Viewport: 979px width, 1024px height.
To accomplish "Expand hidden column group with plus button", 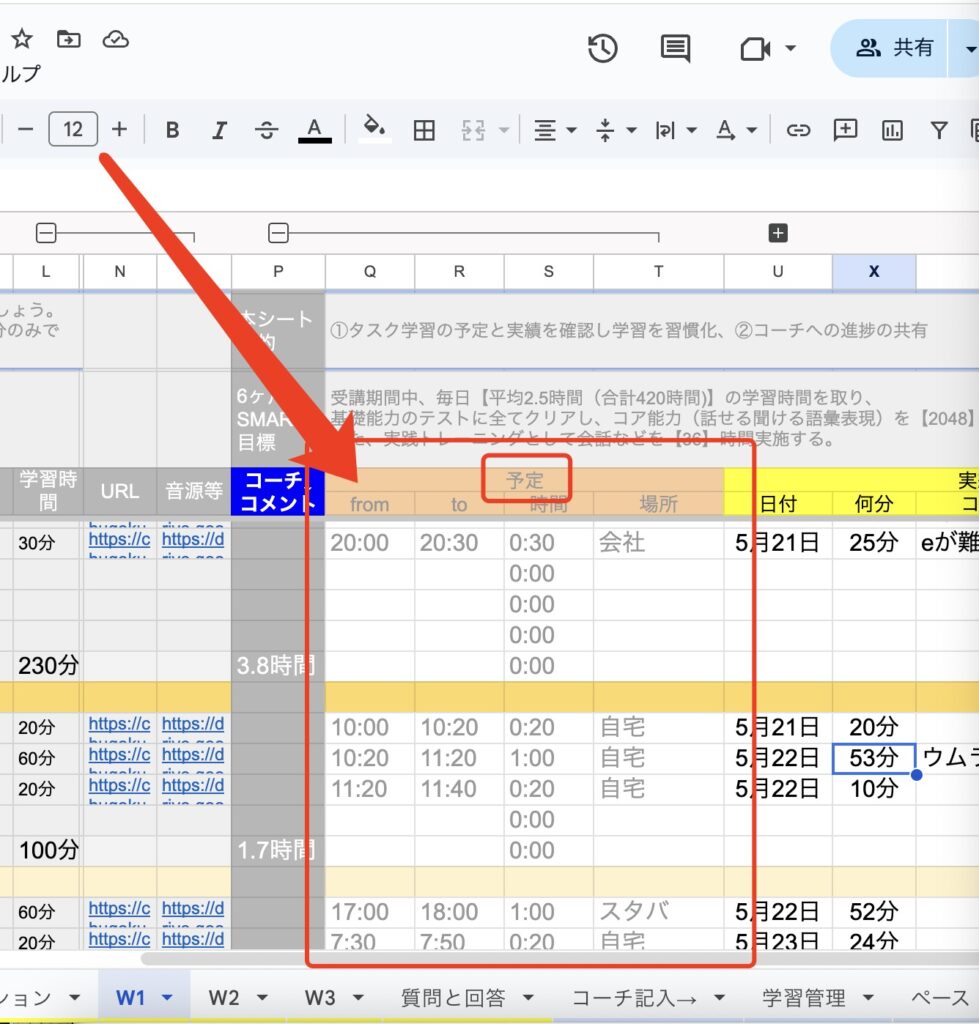I will pos(778,233).
